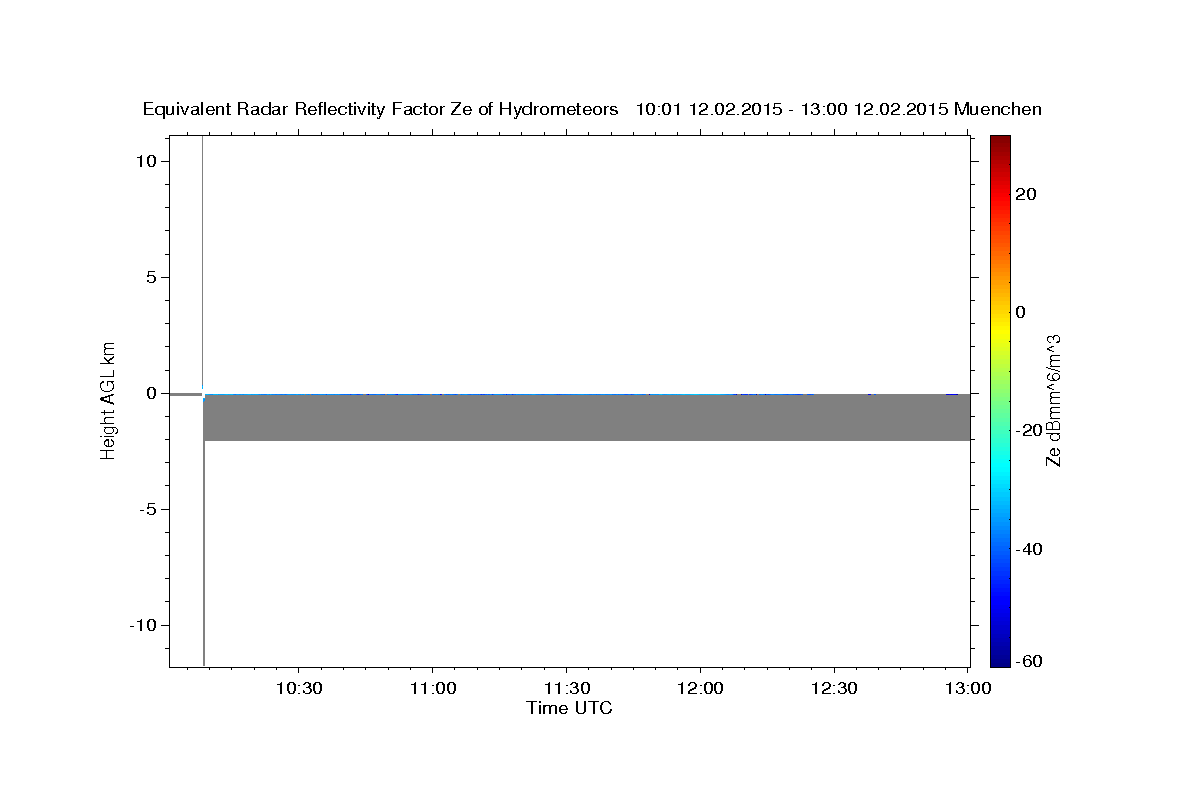Click the date range '10:01 12.02.2015 - 13:00 12.02.2015 Muenchen'
This screenshot has width=1200, height=800.
839,110
